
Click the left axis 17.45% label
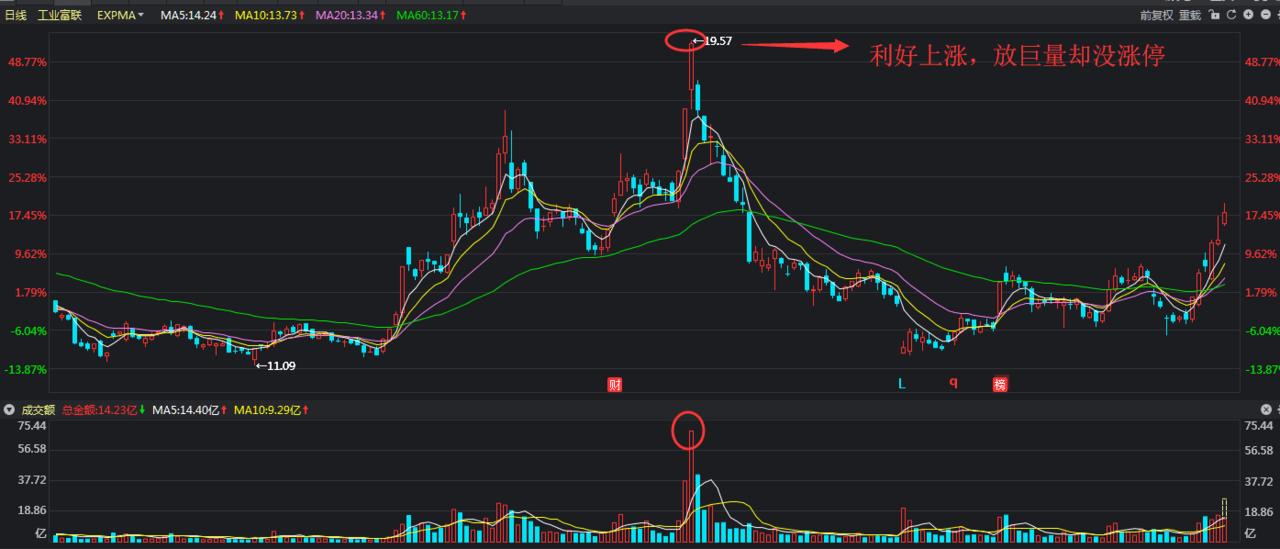[x=27, y=215]
